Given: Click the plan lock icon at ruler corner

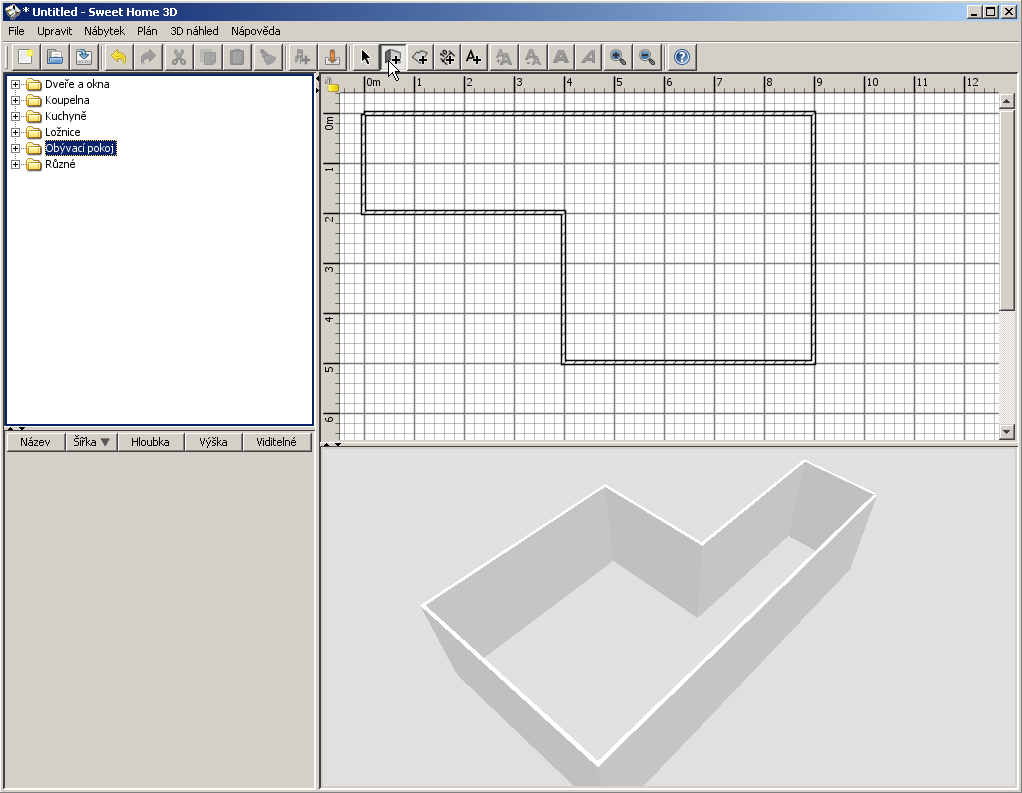Looking at the screenshot, I should click(332, 85).
